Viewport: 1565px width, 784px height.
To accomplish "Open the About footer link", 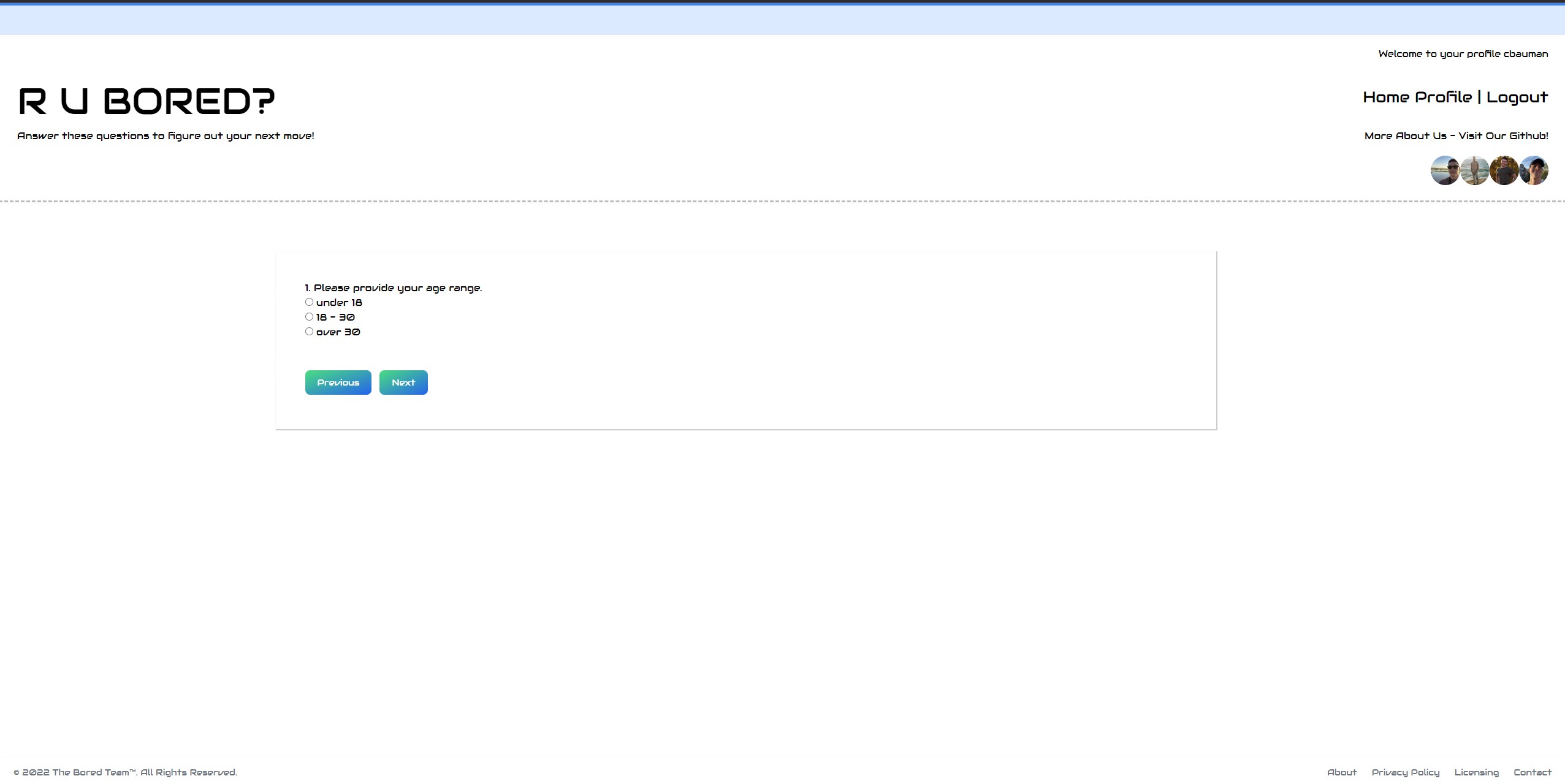I will pyautogui.click(x=1341, y=772).
